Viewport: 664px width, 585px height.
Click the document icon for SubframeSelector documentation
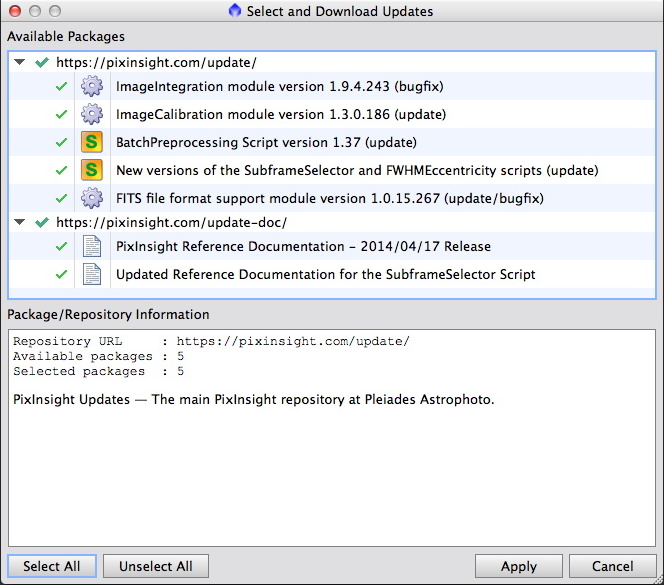pos(92,274)
